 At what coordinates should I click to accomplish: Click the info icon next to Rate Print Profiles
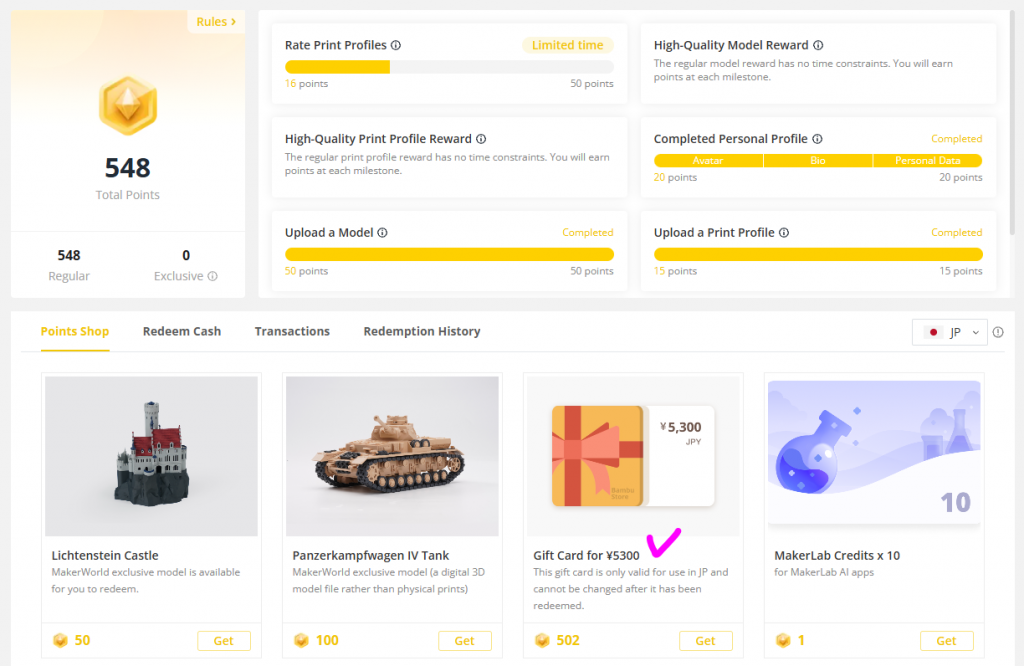point(396,46)
